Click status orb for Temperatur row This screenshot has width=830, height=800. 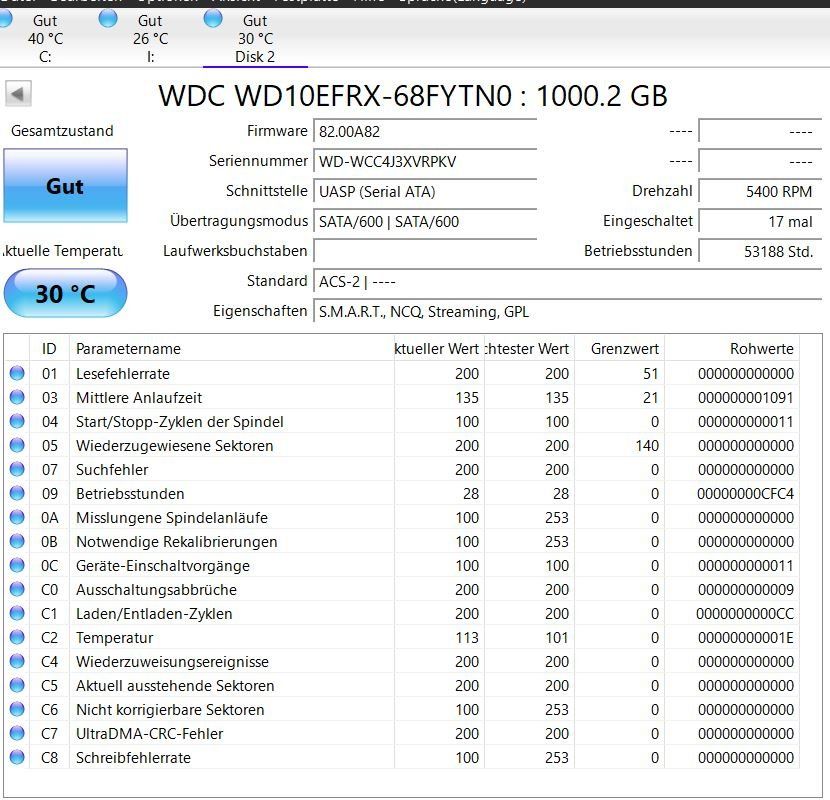pos(17,637)
